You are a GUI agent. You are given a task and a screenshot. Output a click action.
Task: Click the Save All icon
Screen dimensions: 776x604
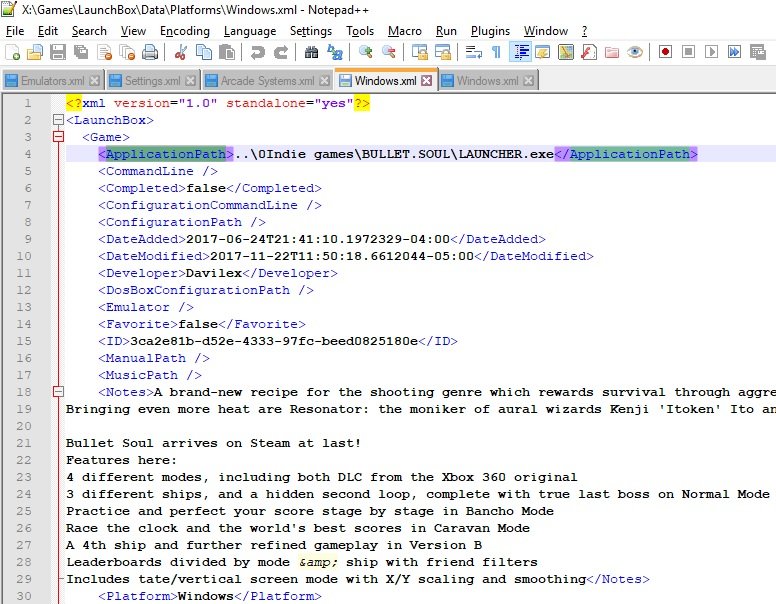81,52
